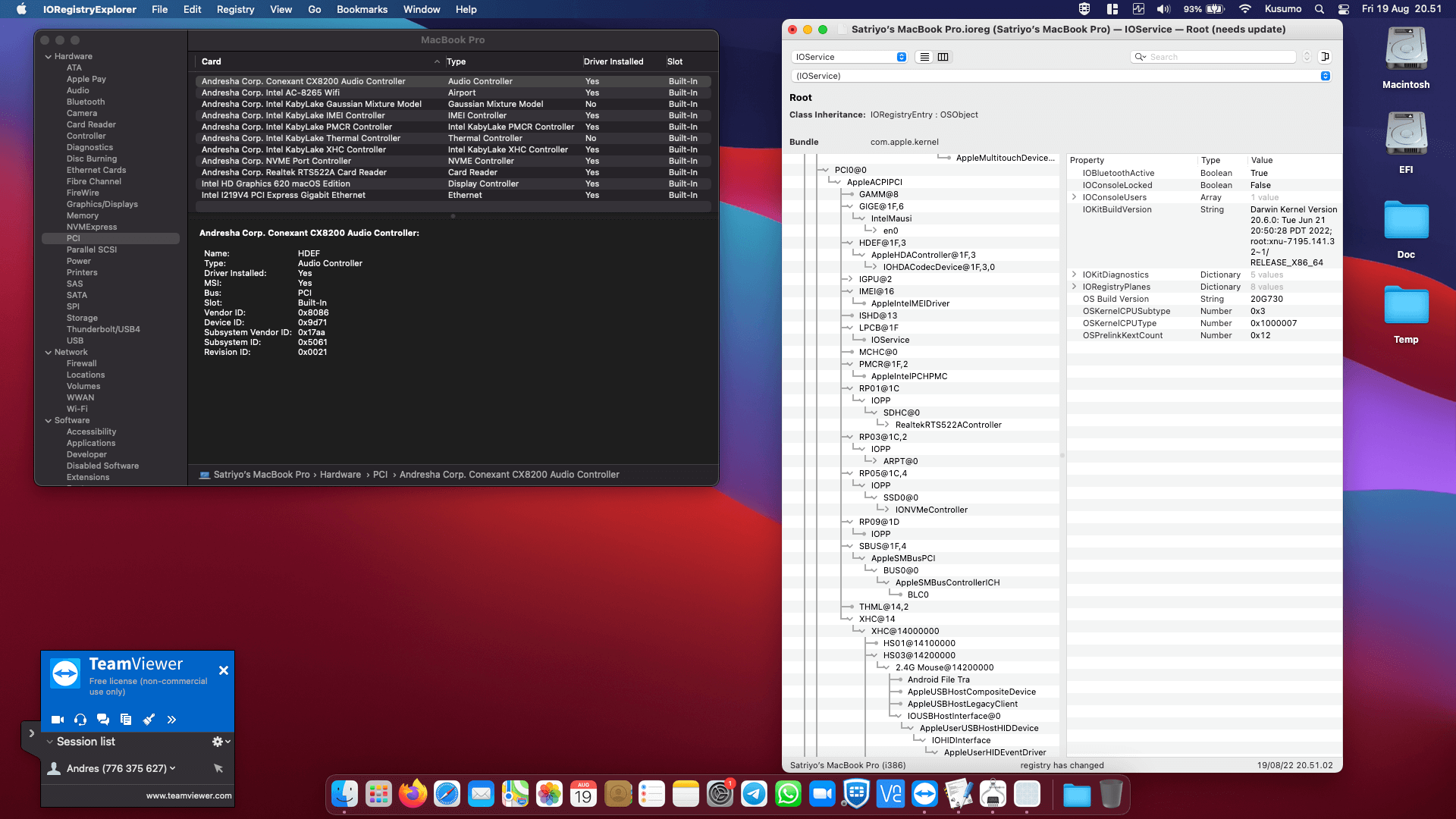Open the Registry menu
This screenshot has height=819, width=1456.
click(235, 9)
